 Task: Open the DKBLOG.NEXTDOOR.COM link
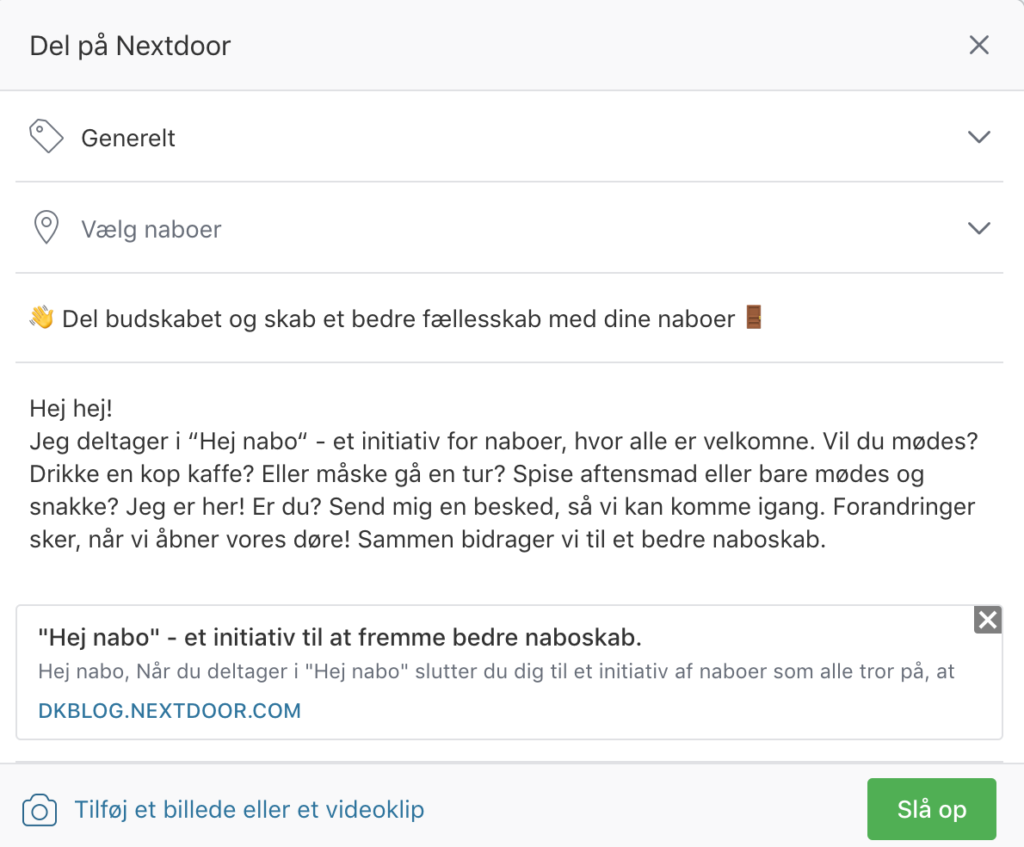pyautogui.click(x=169, y=711)
